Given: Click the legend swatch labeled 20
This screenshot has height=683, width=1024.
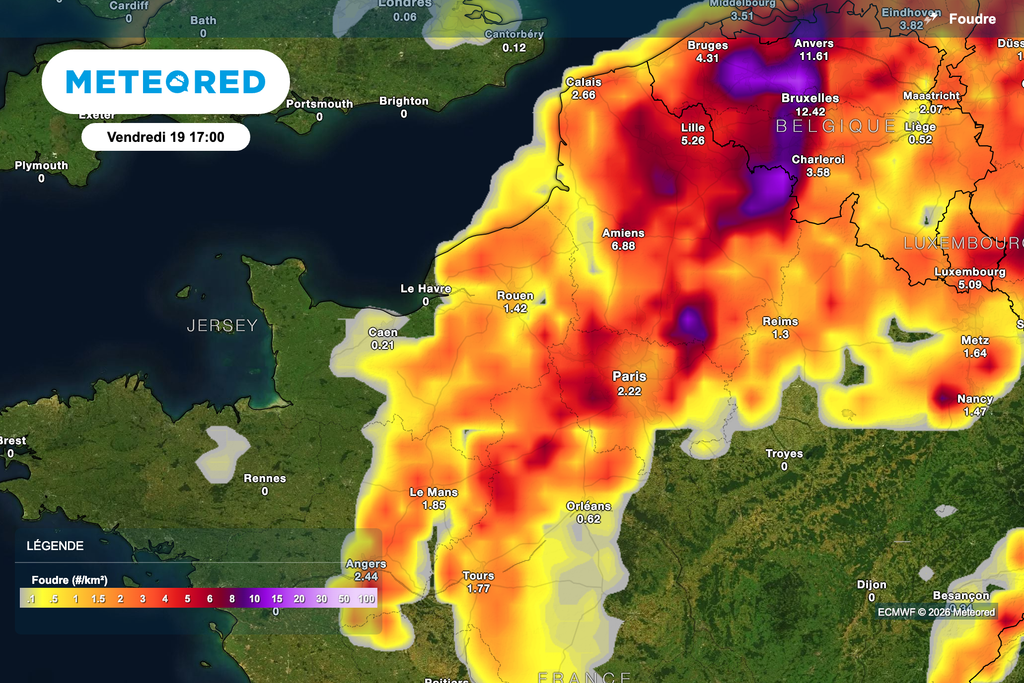Looking at the screenshot, I should point(299,599).
